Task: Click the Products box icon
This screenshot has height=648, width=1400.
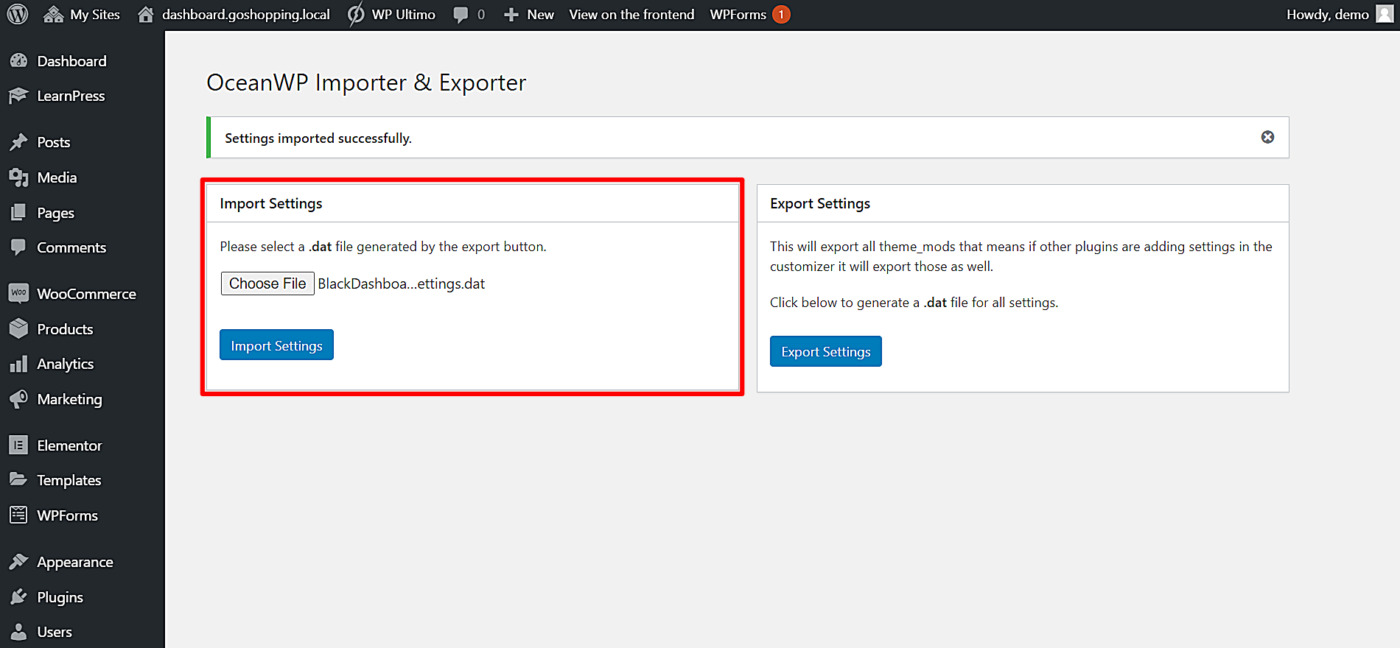Action: tap(18, 329)
